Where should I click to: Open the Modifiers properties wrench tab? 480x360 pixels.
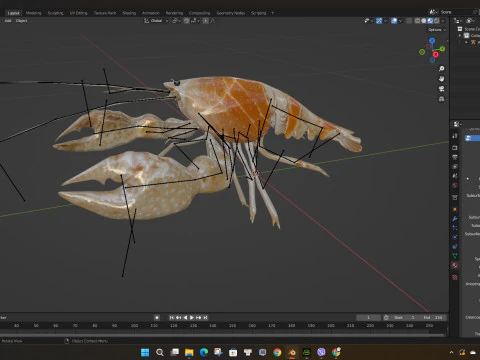(x=455, y=219)
